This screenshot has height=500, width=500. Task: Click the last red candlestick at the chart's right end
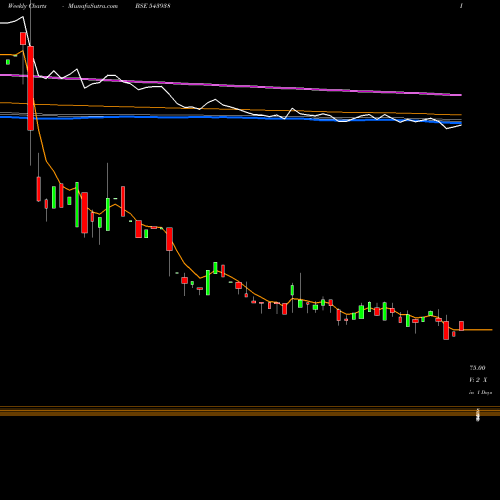(x=461, y=326)
